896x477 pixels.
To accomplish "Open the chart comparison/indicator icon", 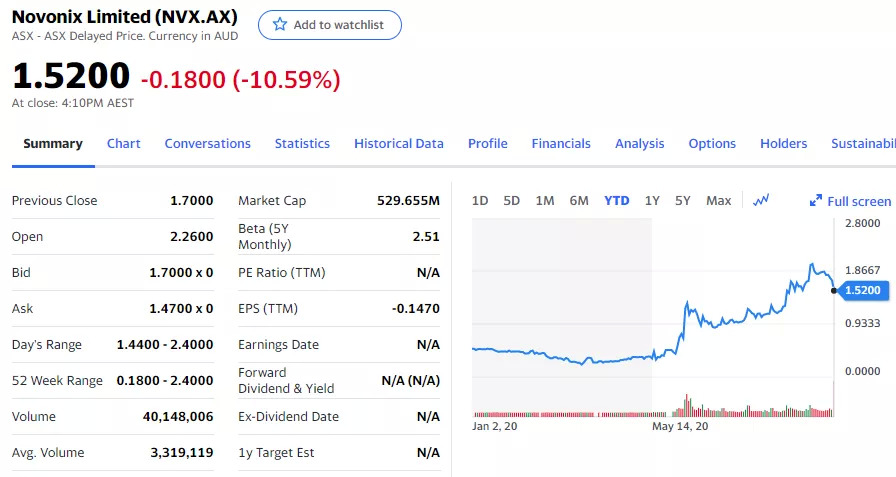I will coord(761,200).
